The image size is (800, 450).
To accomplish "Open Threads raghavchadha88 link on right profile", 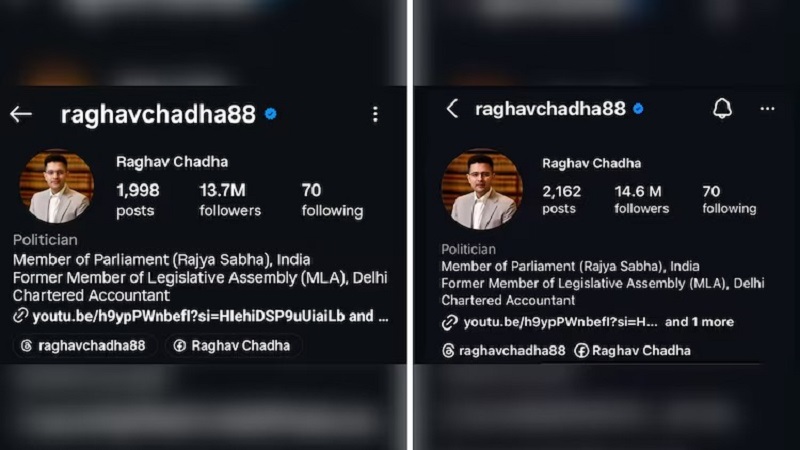I will click(504, 351).
